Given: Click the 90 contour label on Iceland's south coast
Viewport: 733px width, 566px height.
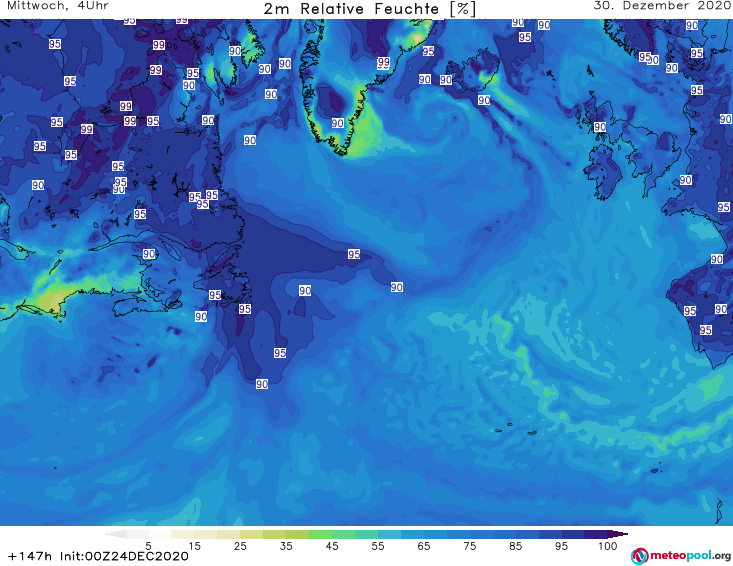Looking at the screenshot, I should (x=484, y=100).
